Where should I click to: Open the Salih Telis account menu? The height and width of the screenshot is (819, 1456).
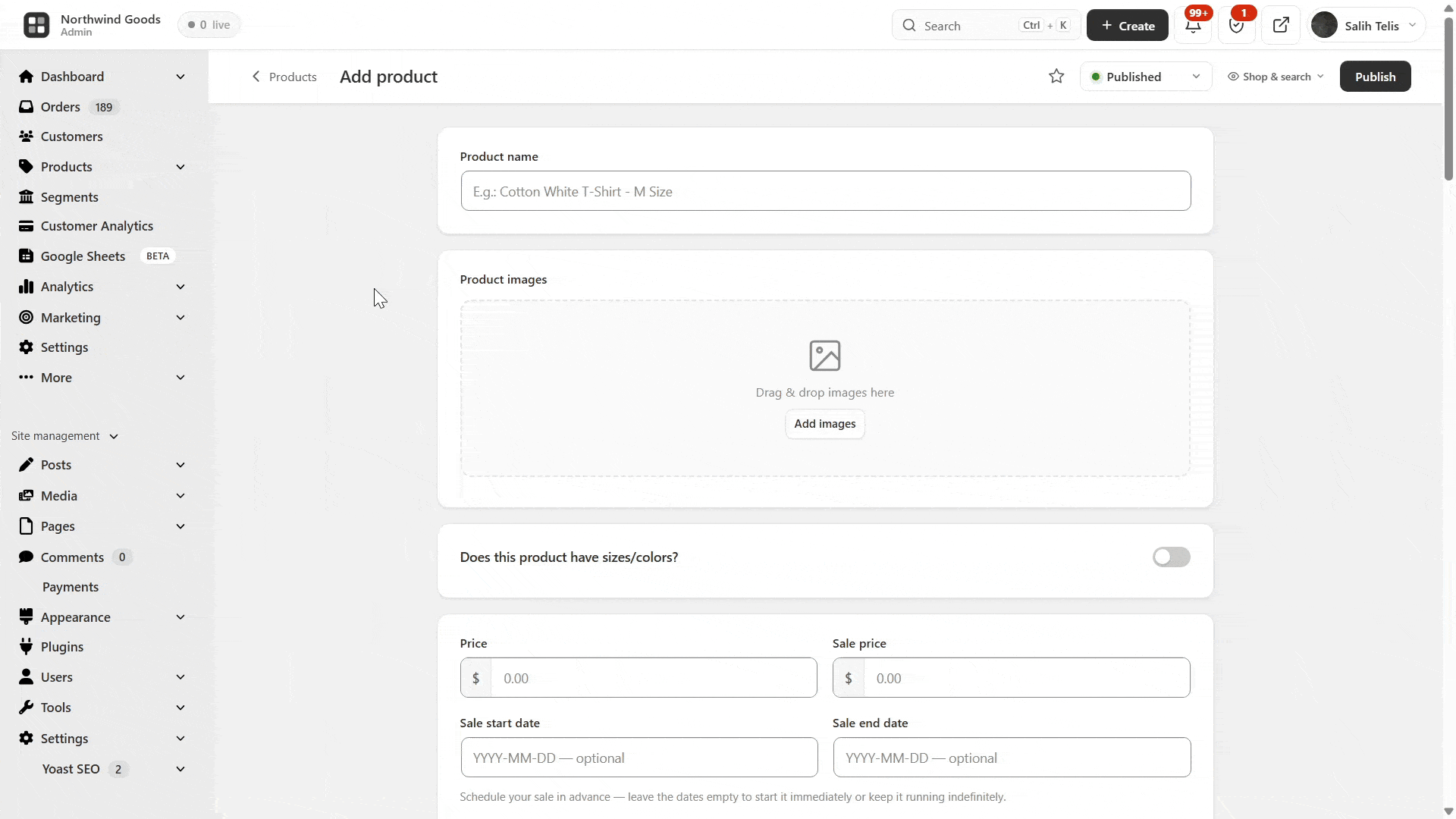click(1367, 25)
